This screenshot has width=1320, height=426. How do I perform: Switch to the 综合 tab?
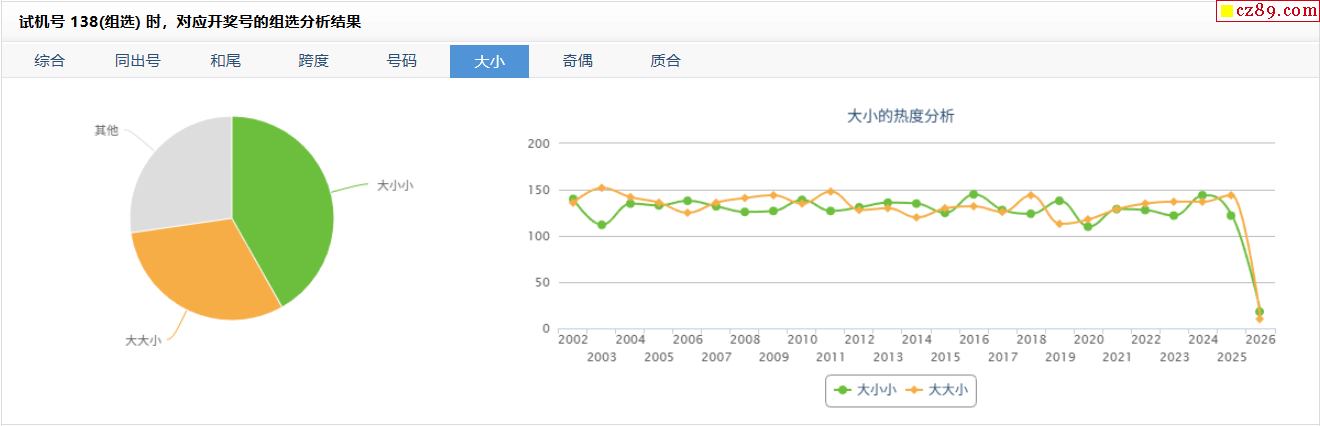tap(50, 61)
